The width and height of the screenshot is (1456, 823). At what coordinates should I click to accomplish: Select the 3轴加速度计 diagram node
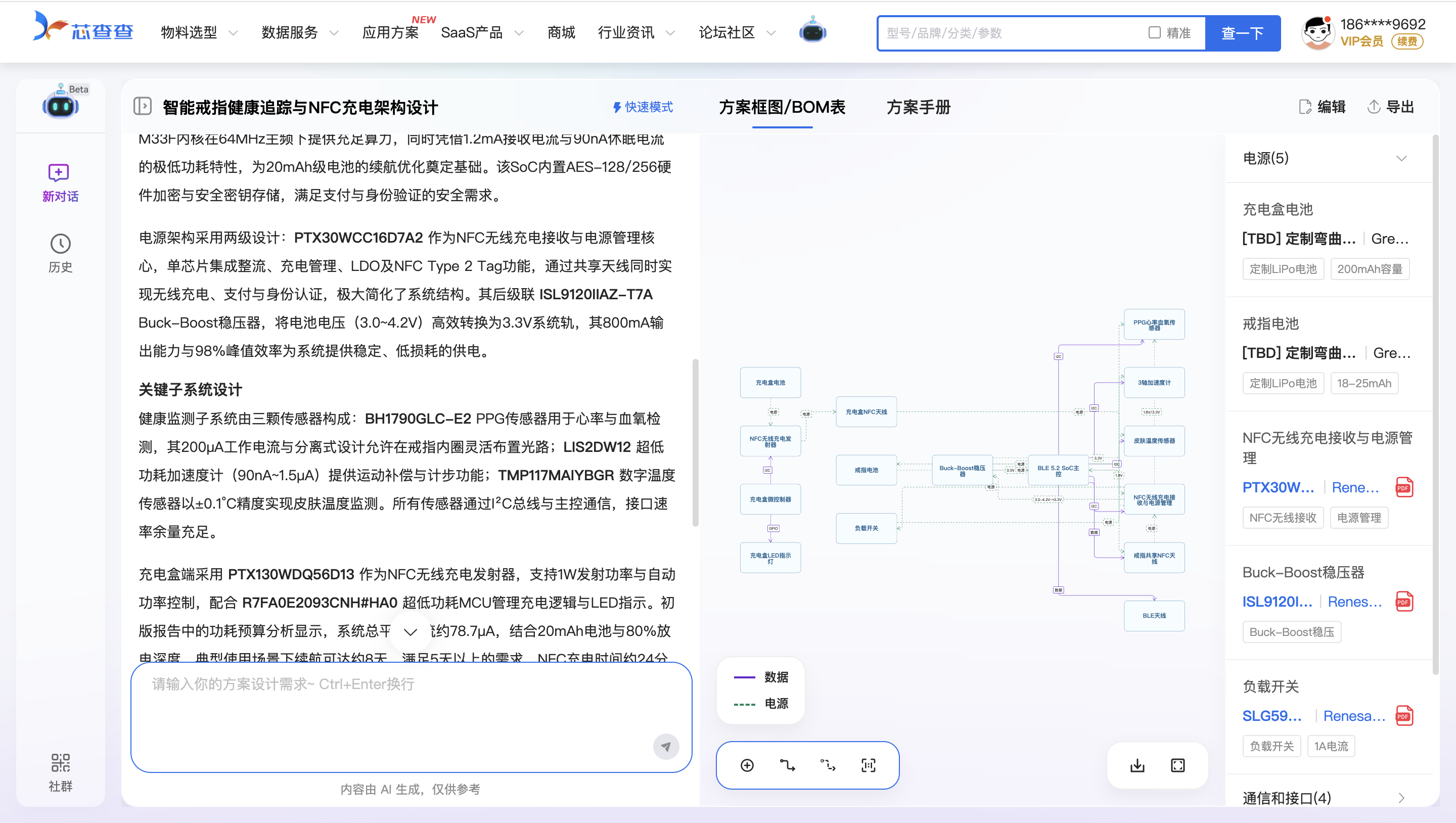(1154, 383)
